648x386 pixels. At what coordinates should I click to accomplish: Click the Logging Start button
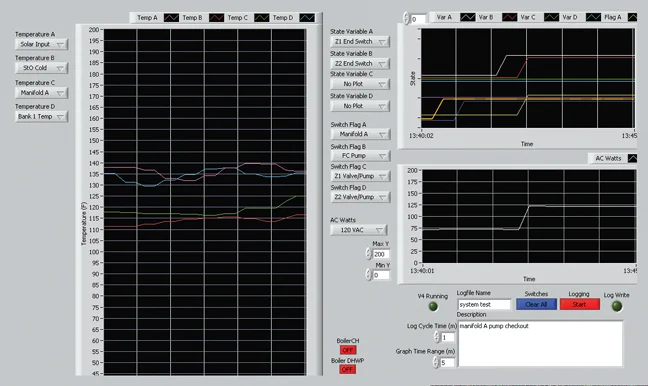click(x=579, y=305)
